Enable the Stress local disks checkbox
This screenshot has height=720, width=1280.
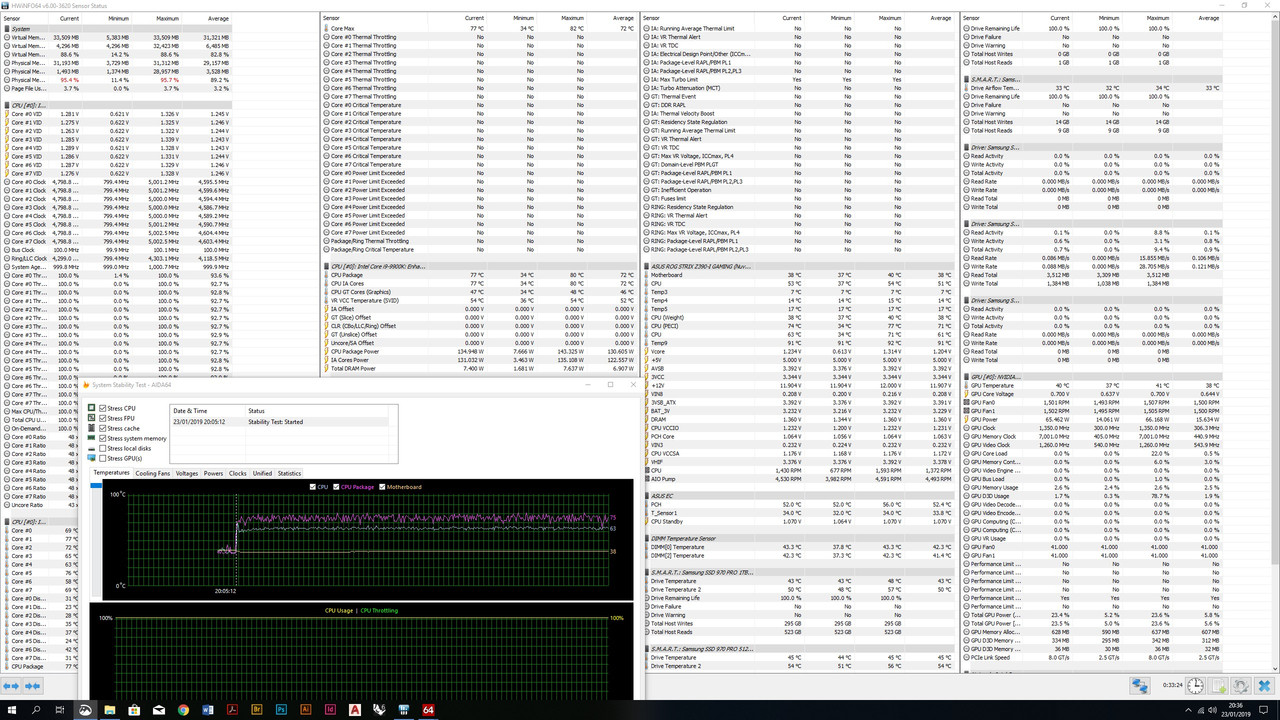(x=102, y=448)
